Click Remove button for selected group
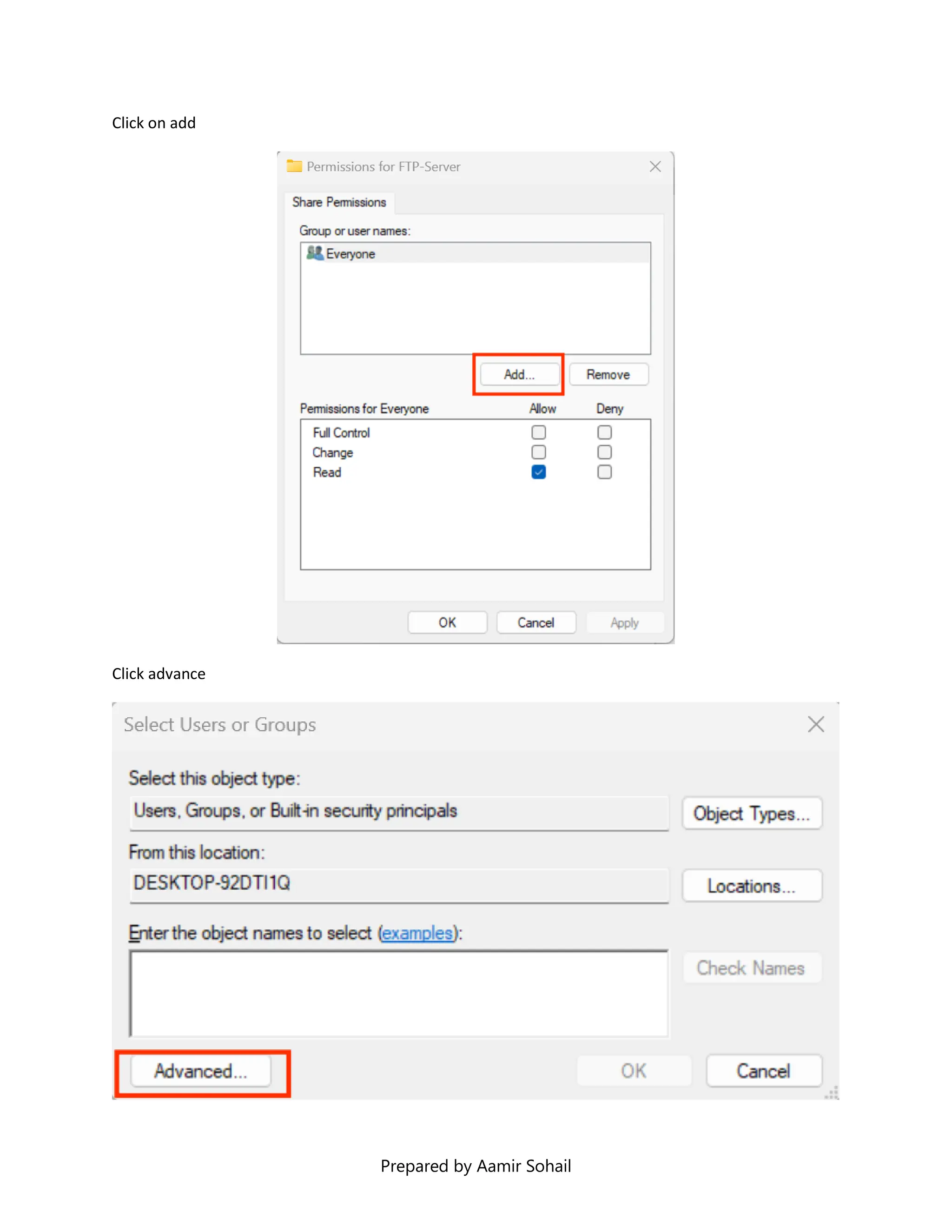 pos(608,375)
